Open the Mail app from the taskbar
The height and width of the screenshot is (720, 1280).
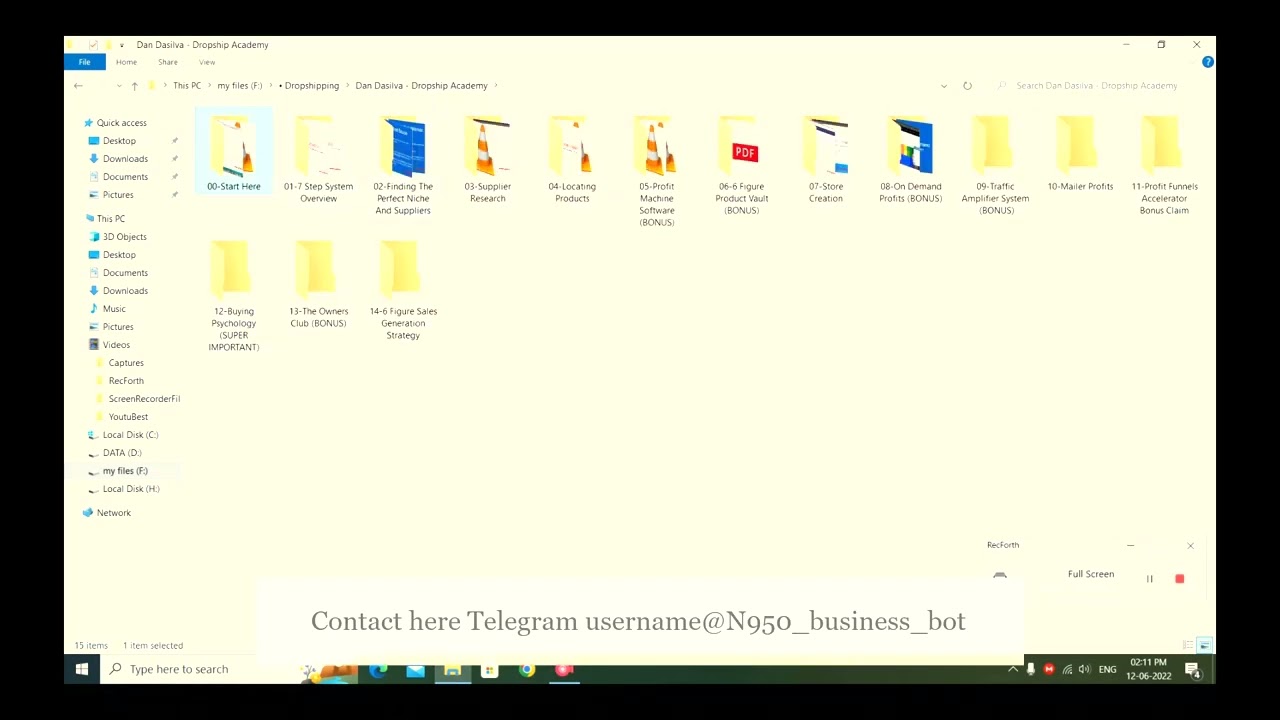415,670
